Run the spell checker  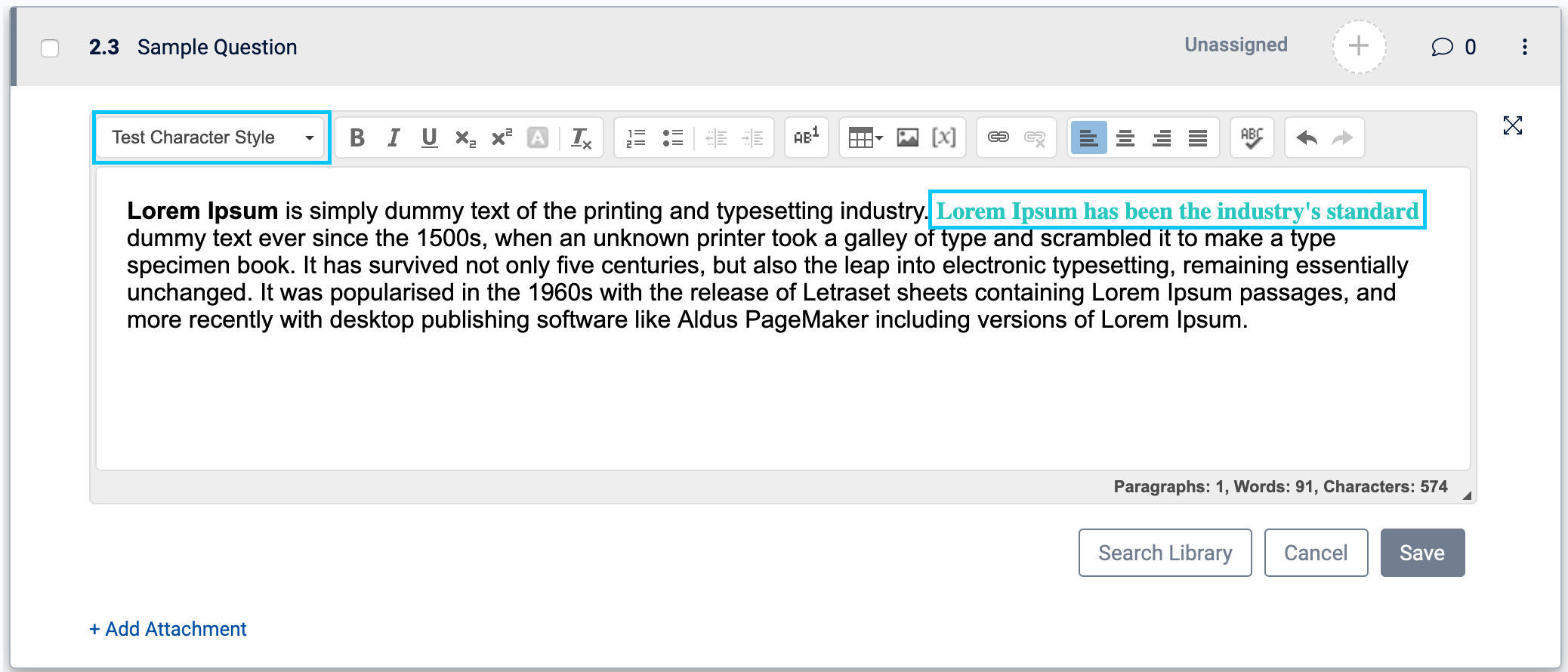1252,137
